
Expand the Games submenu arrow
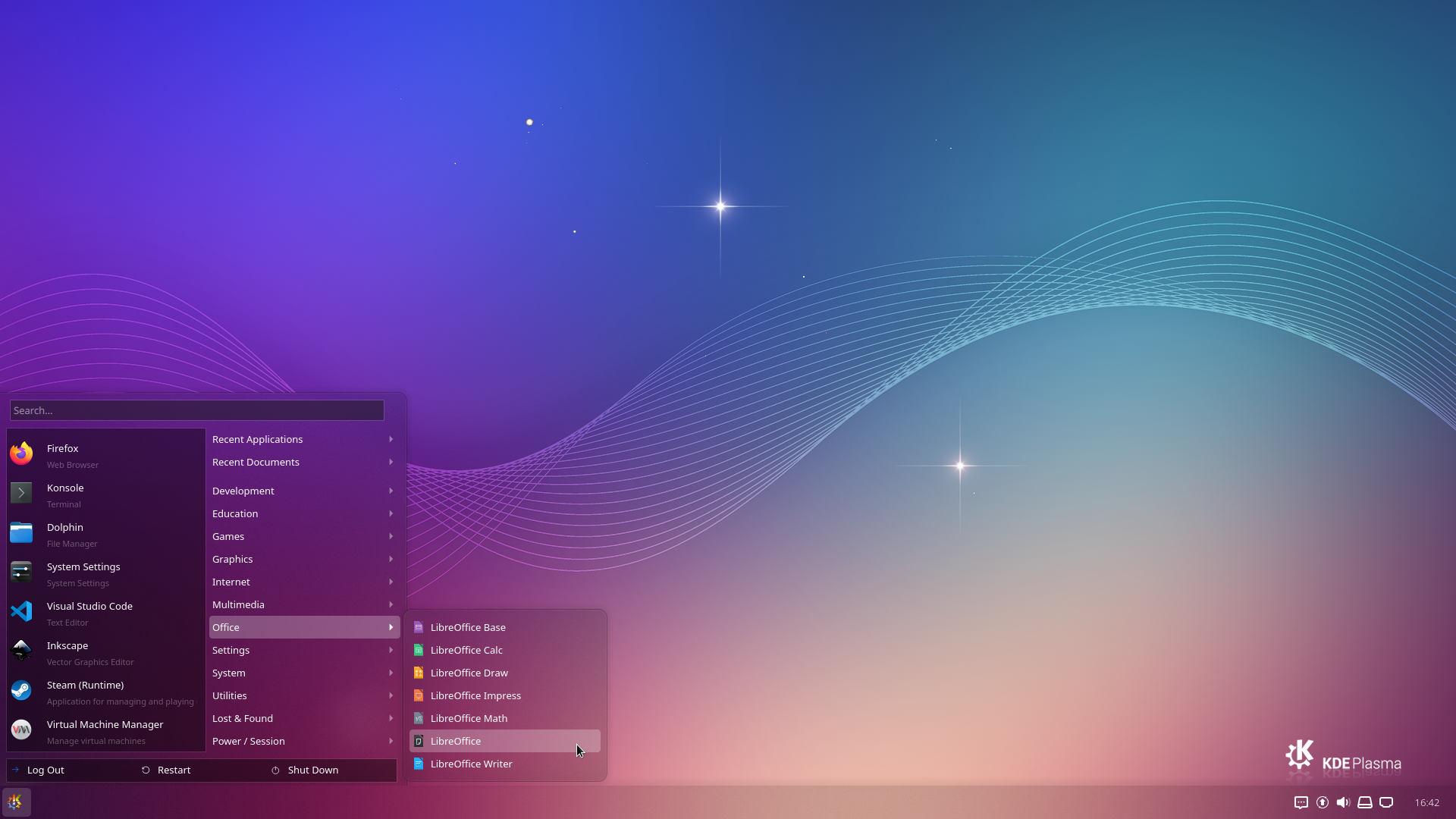click(391, 536)
